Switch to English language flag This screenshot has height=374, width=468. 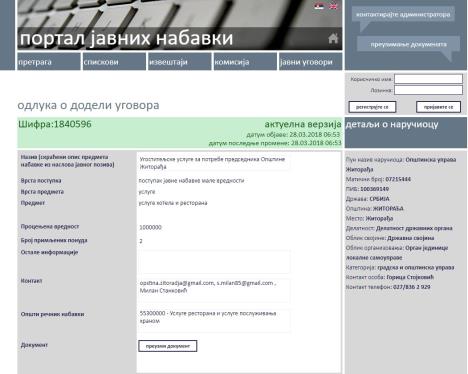333,6
